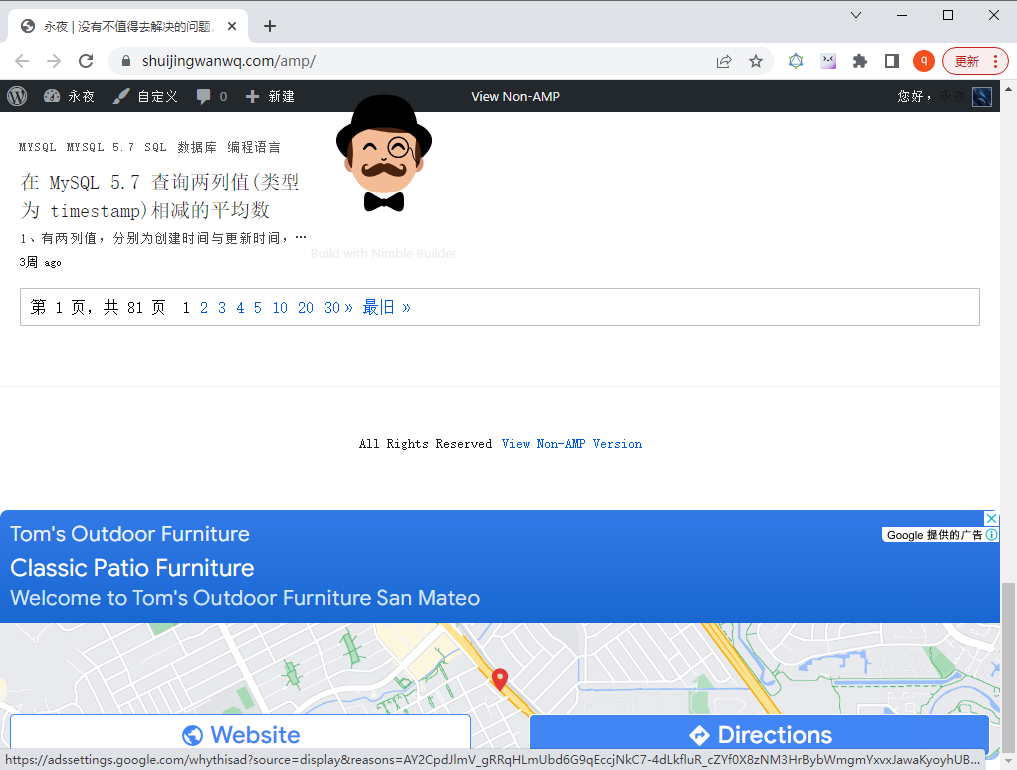This screenshot has width=1017, height=770.
Task: Click View Non-AMP Version footer link
Action: point(572,444)
